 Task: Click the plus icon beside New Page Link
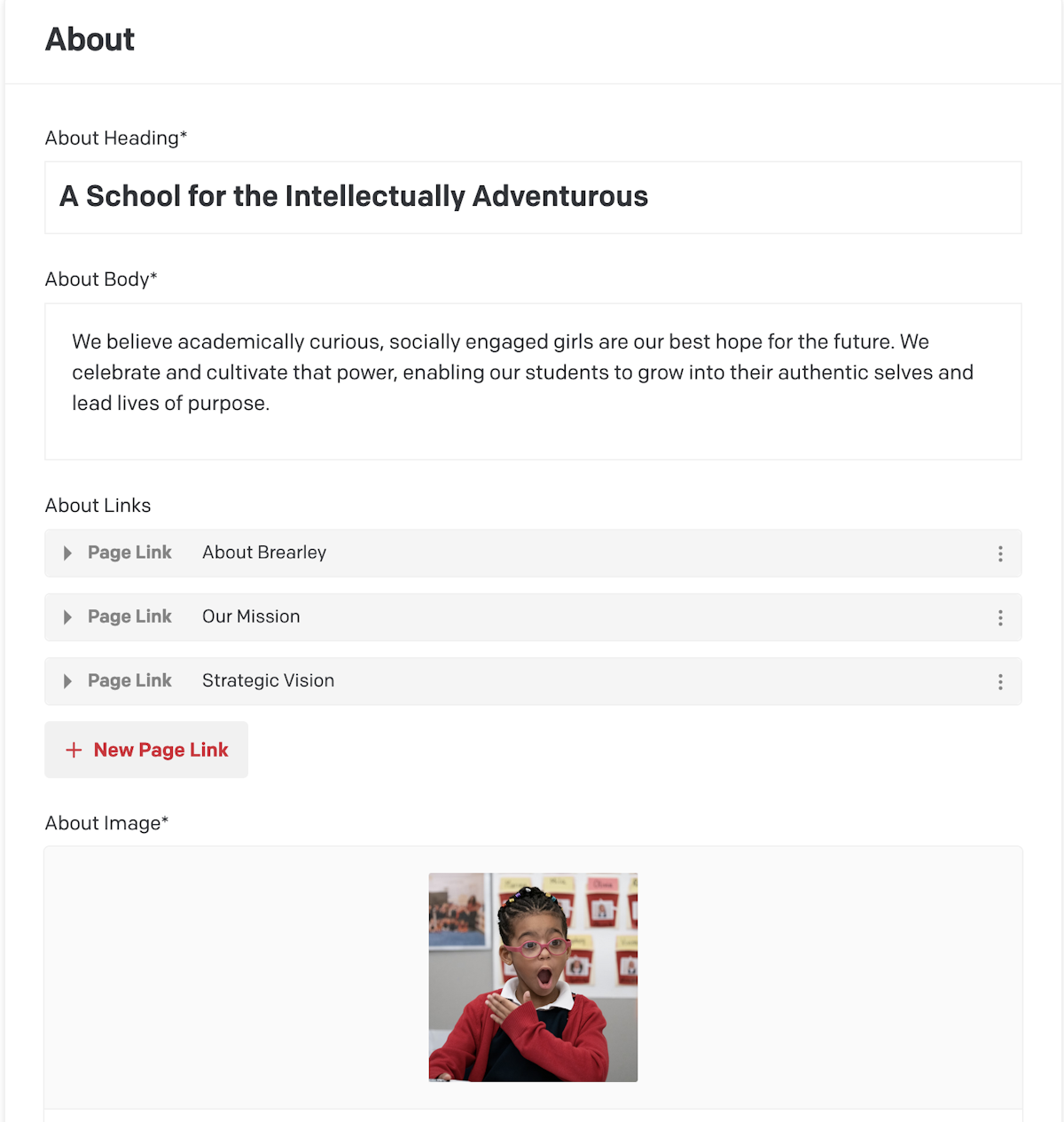pos(74,750)
